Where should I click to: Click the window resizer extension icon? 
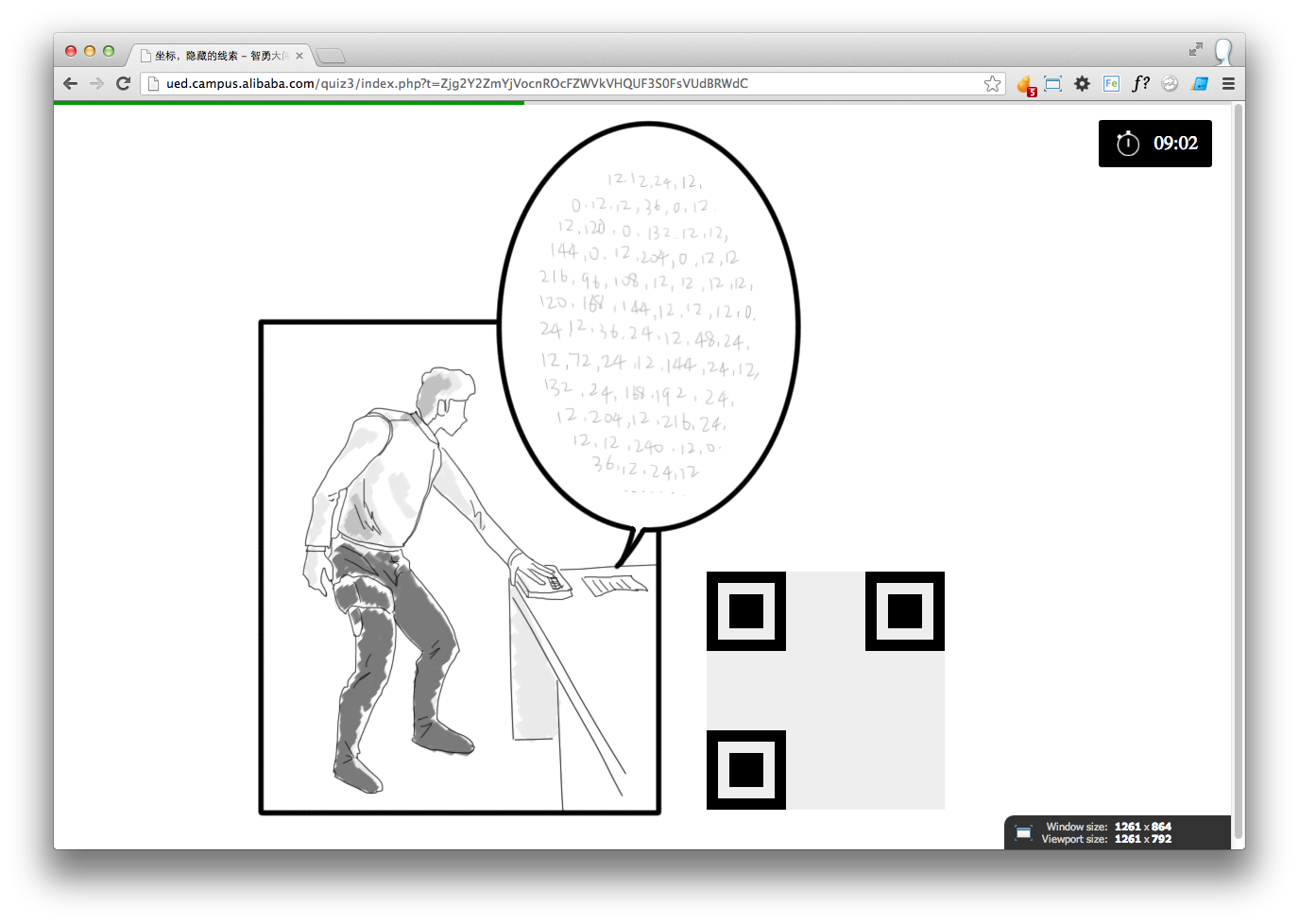(1053, 84)
